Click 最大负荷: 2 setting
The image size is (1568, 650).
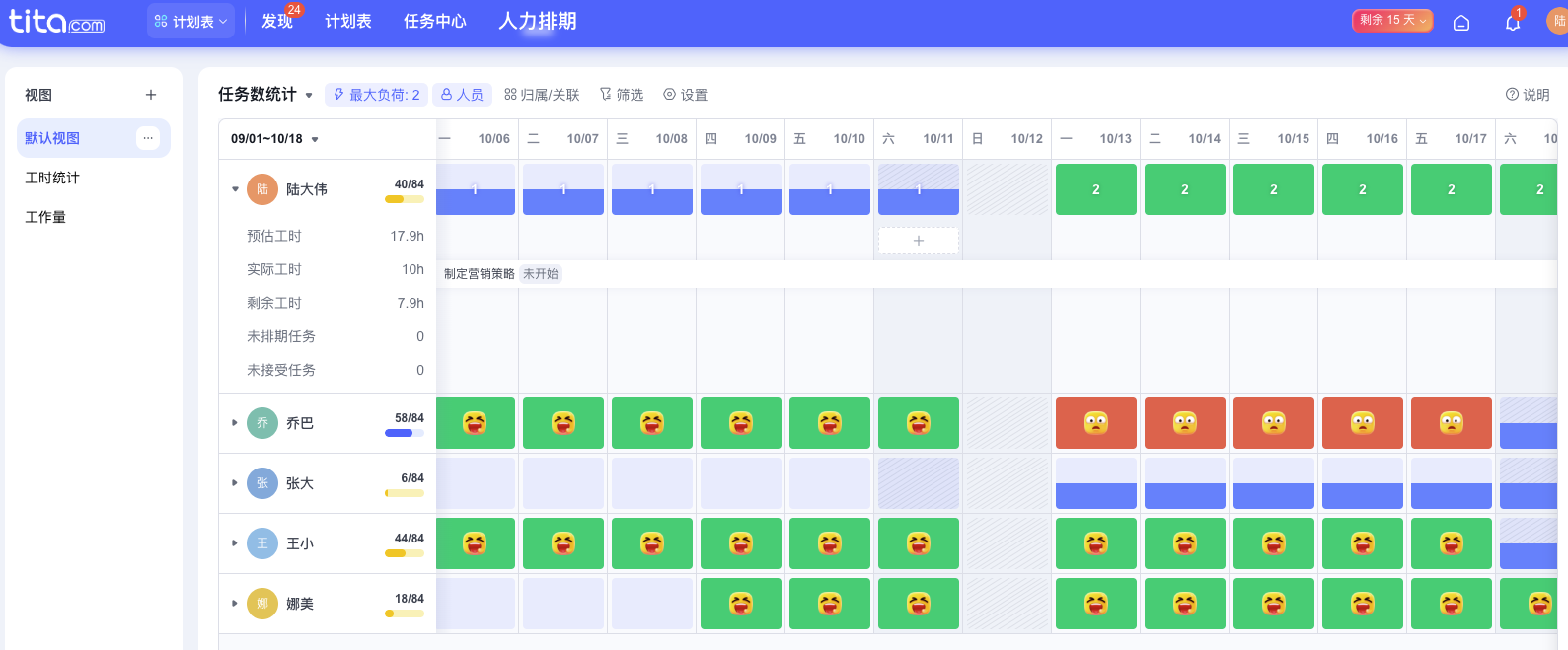(x=376, y=95)
